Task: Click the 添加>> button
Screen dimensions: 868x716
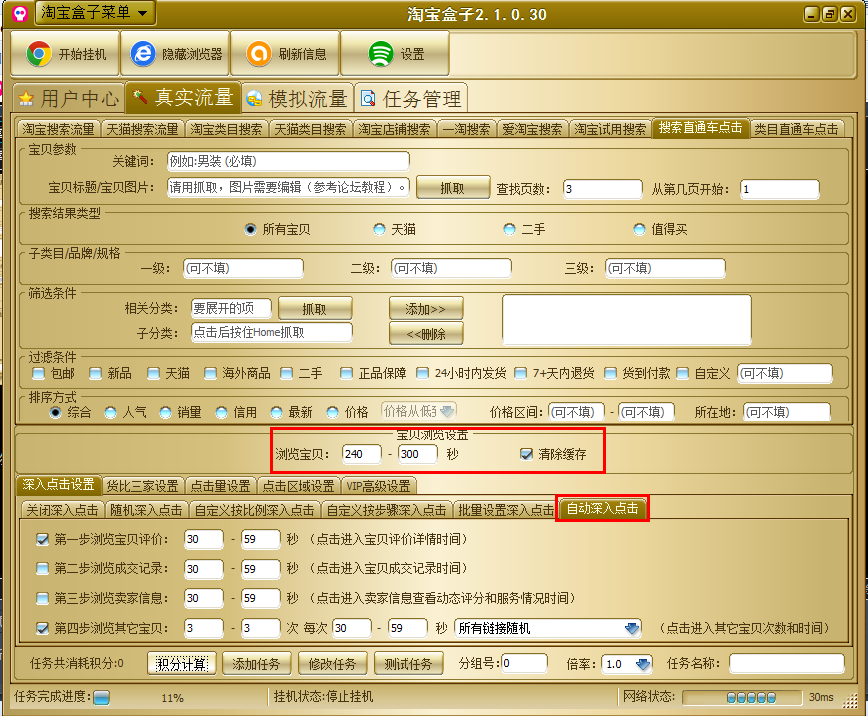Action: click(x=426, y=308)
